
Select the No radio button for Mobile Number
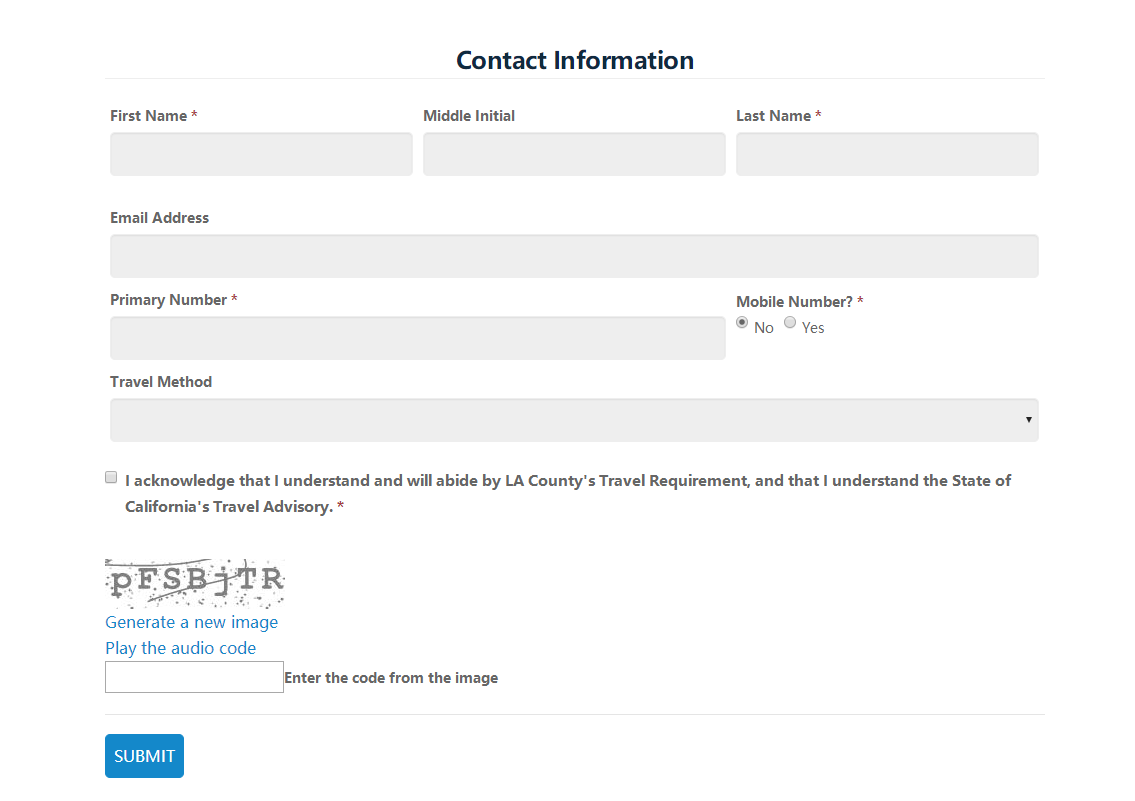tap(742, 323)
